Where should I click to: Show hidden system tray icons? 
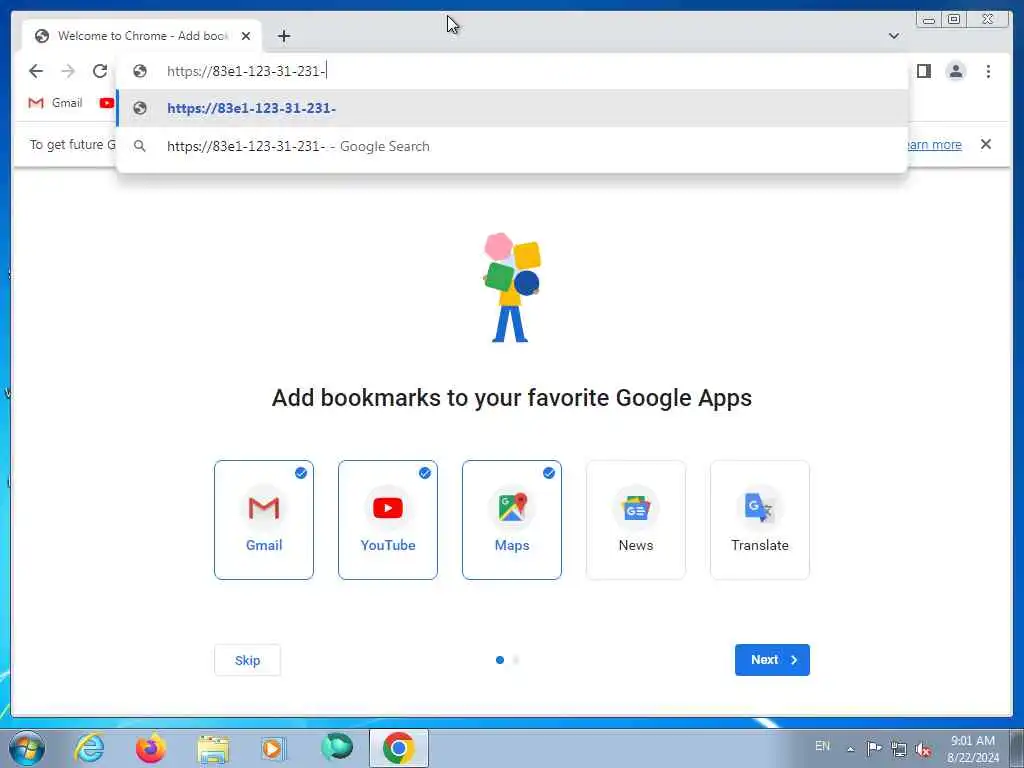(x=850, y=749)
